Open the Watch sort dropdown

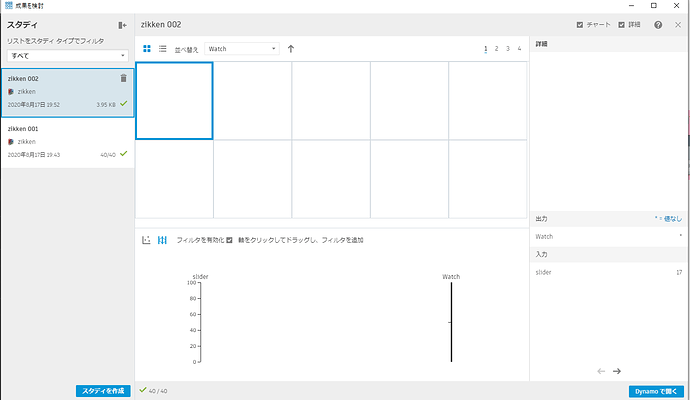coord(242,49)
